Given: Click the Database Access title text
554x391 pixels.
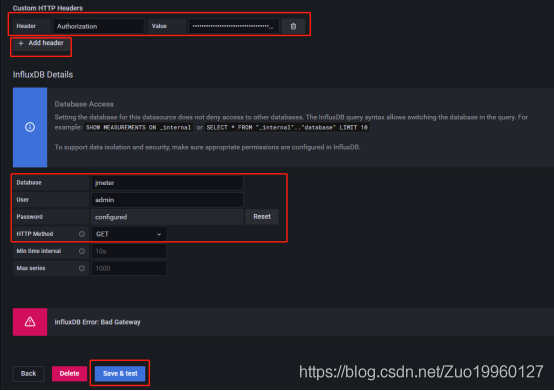Looking at the screenshot, I should point(84,104).
